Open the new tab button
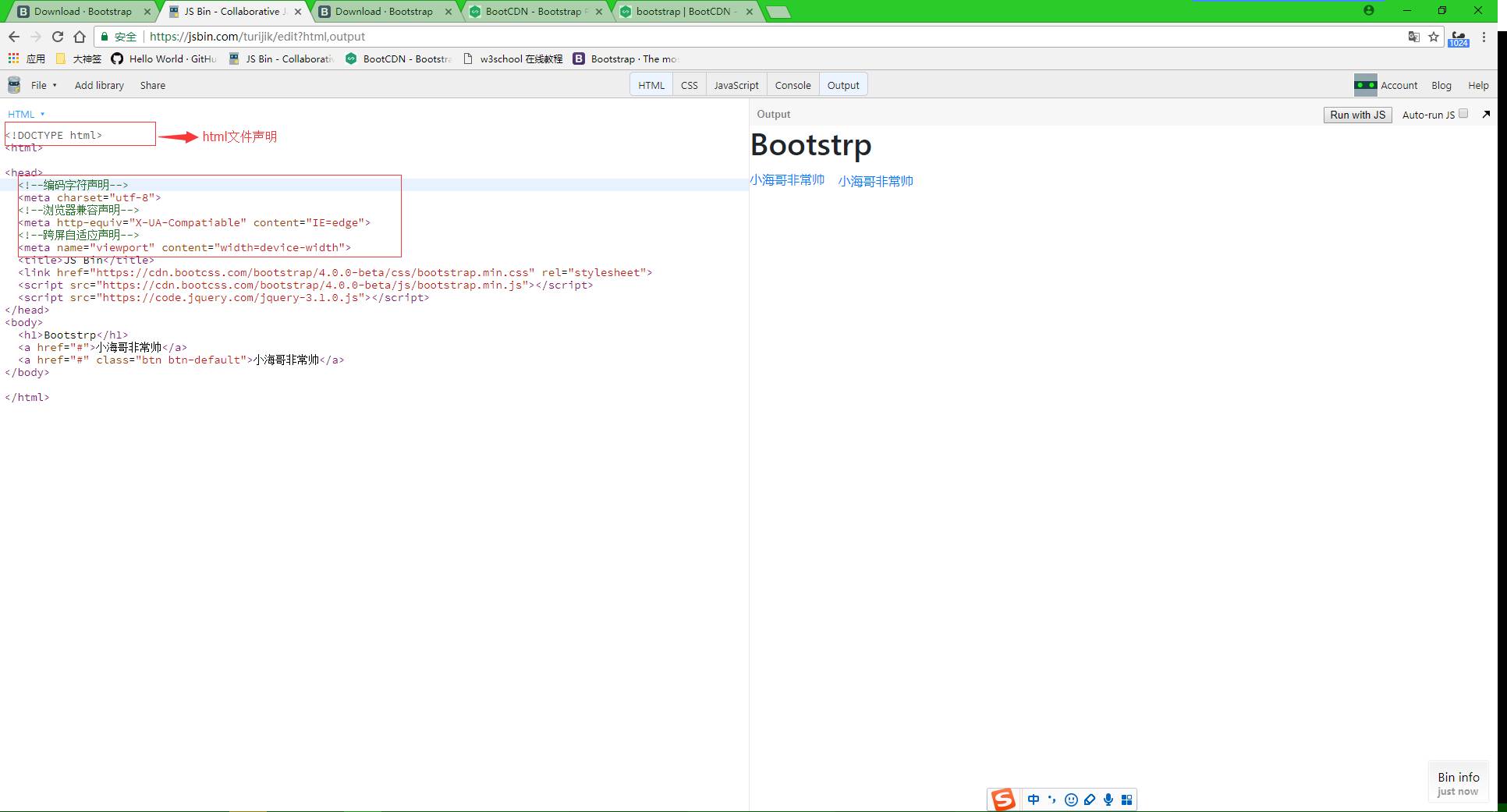The height and width of the screenshot is (812, 1507). click(x=778, y=12)
